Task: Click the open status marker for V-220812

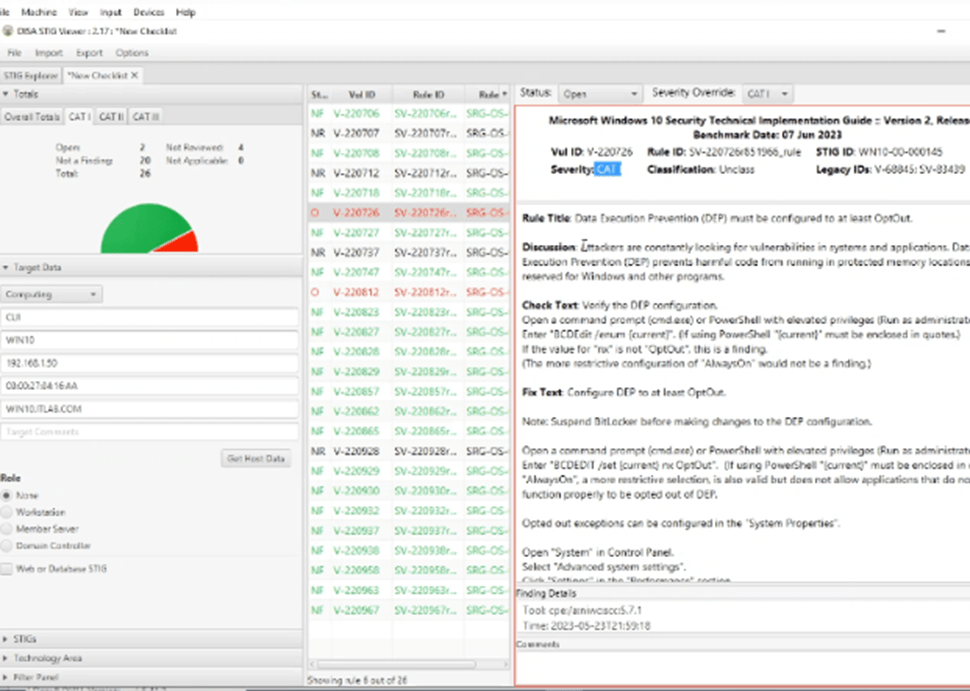Action: [315, 292]
